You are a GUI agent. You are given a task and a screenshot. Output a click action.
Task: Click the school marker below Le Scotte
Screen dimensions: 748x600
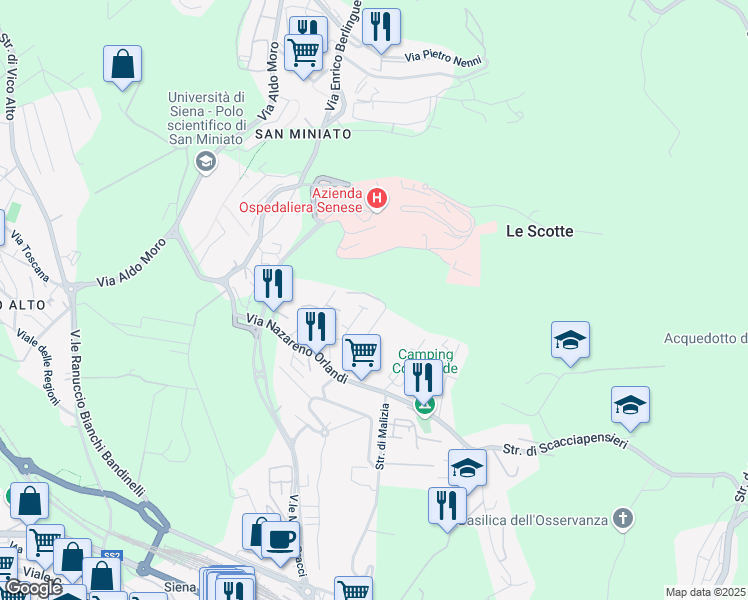tap(571, 341)
